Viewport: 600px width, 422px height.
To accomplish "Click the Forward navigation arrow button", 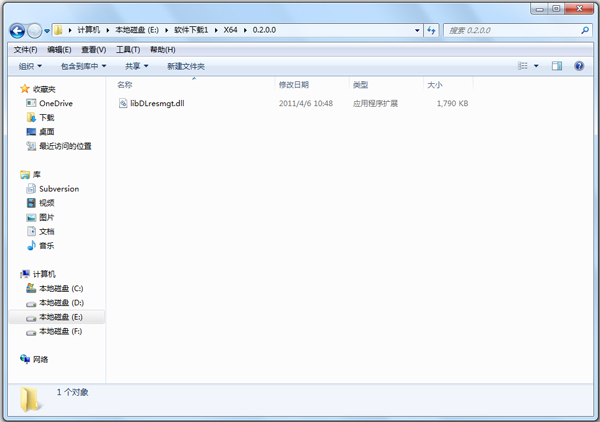I will pyautogui.click(x=36, y=30).
